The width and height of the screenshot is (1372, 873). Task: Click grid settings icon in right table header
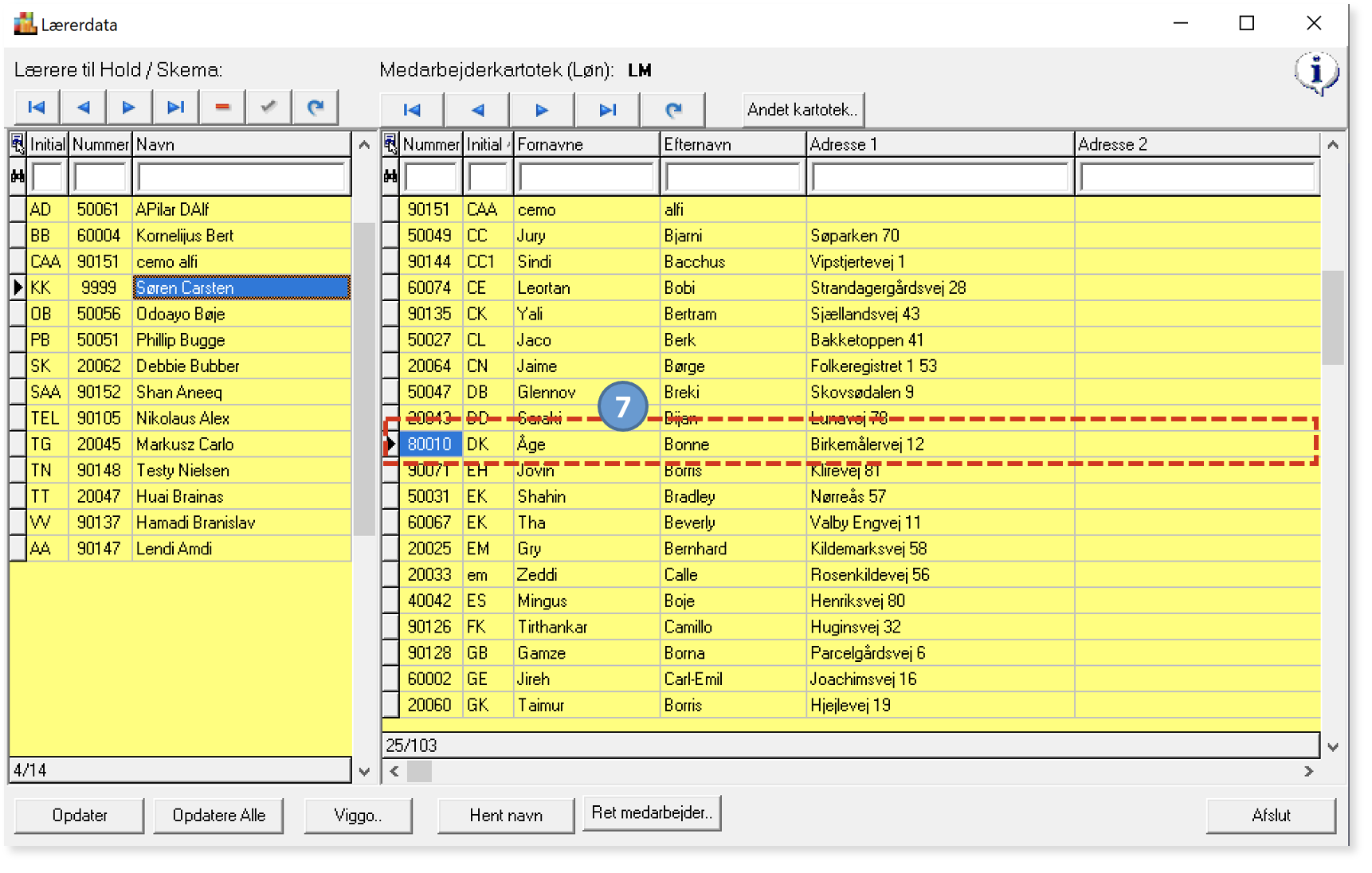(x=390, y=144)
